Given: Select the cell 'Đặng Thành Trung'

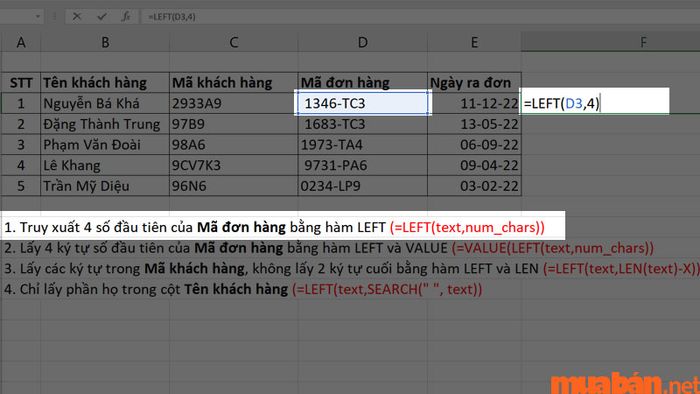Looking at the screenshot, I should pyautogui.click(x=105, y=124).
